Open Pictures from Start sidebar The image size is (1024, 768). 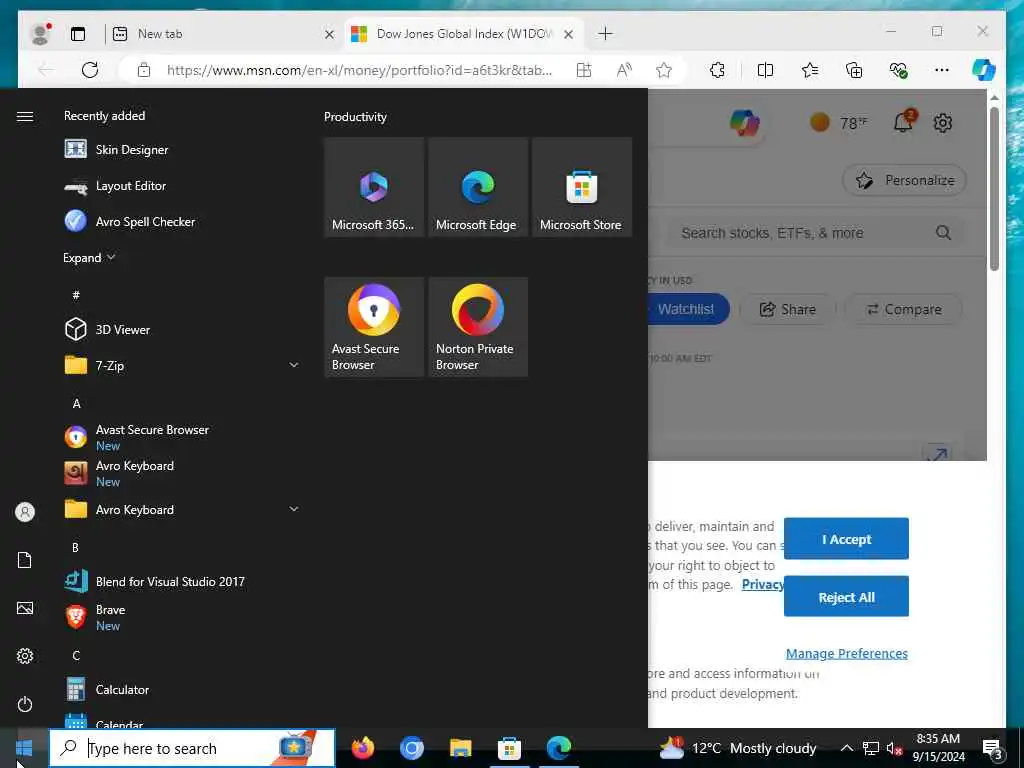click(25, 608)
